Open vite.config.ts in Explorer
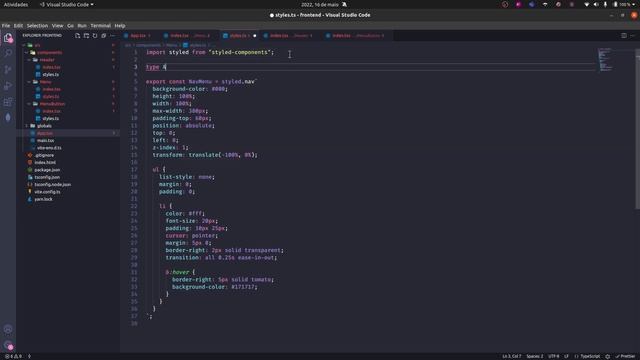Image resolution: width=640 pixels, height=360 pixels. (47, 192)
